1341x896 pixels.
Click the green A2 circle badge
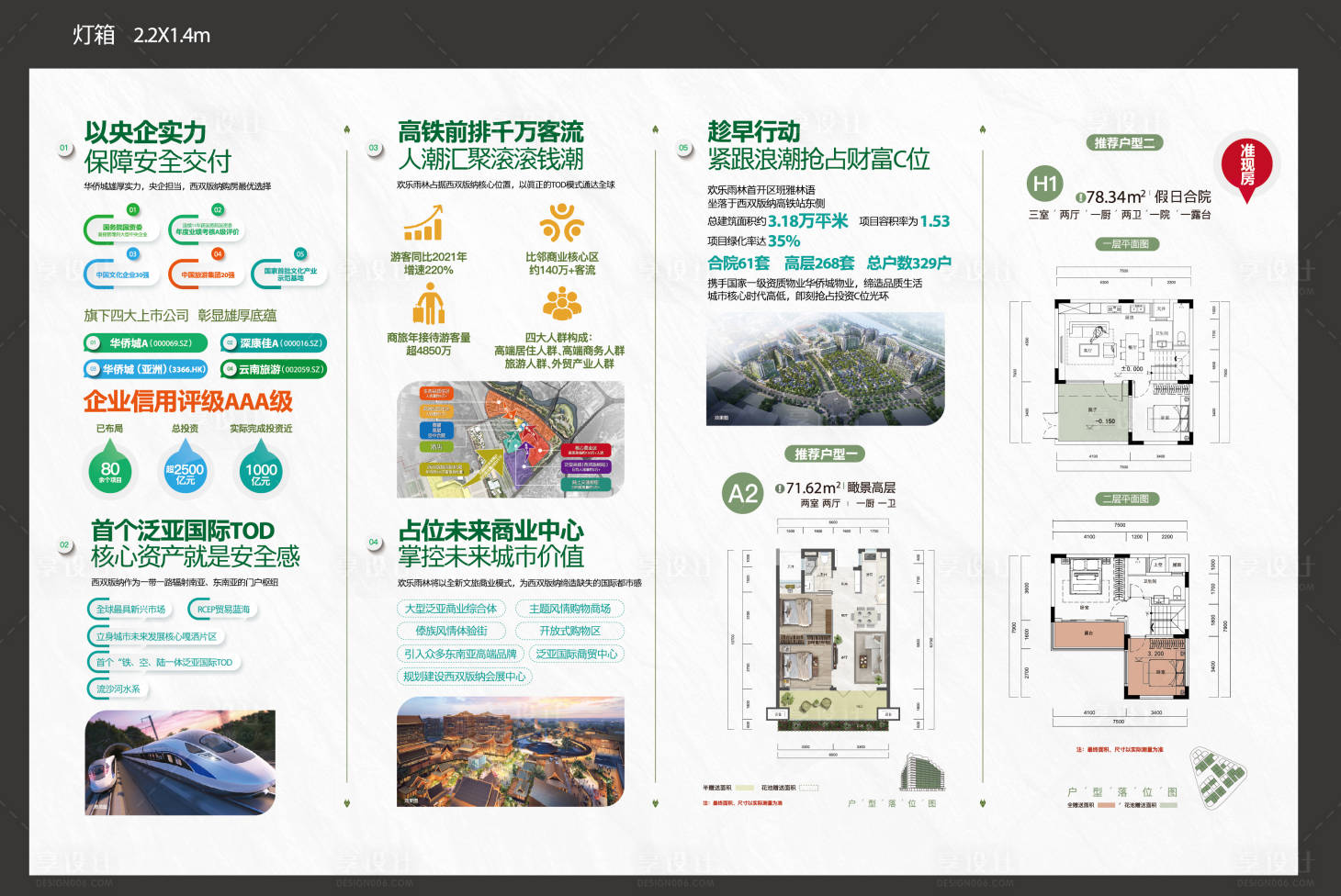[742, 494]
